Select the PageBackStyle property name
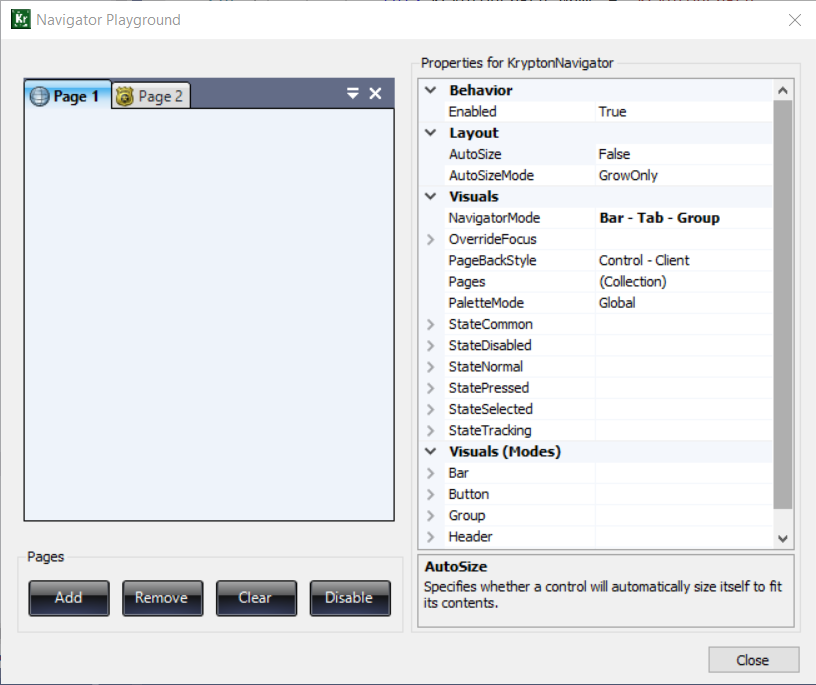Viewport: 816px width, 685px height. 492,260
